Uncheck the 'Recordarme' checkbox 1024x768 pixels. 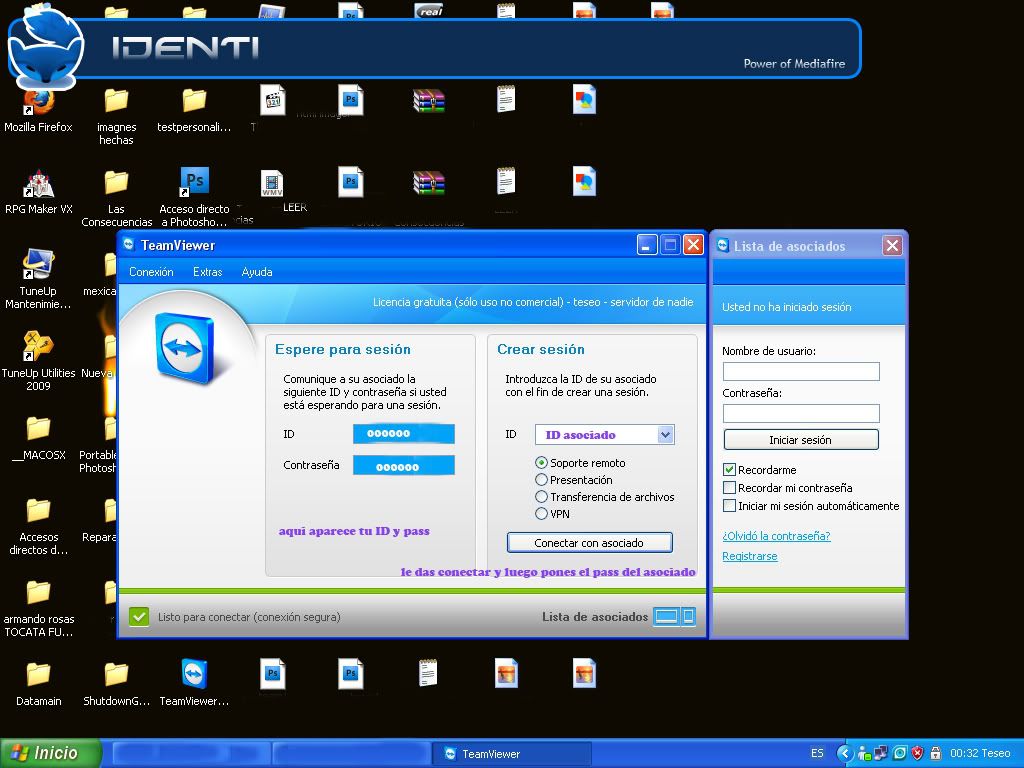click(729, 470)
